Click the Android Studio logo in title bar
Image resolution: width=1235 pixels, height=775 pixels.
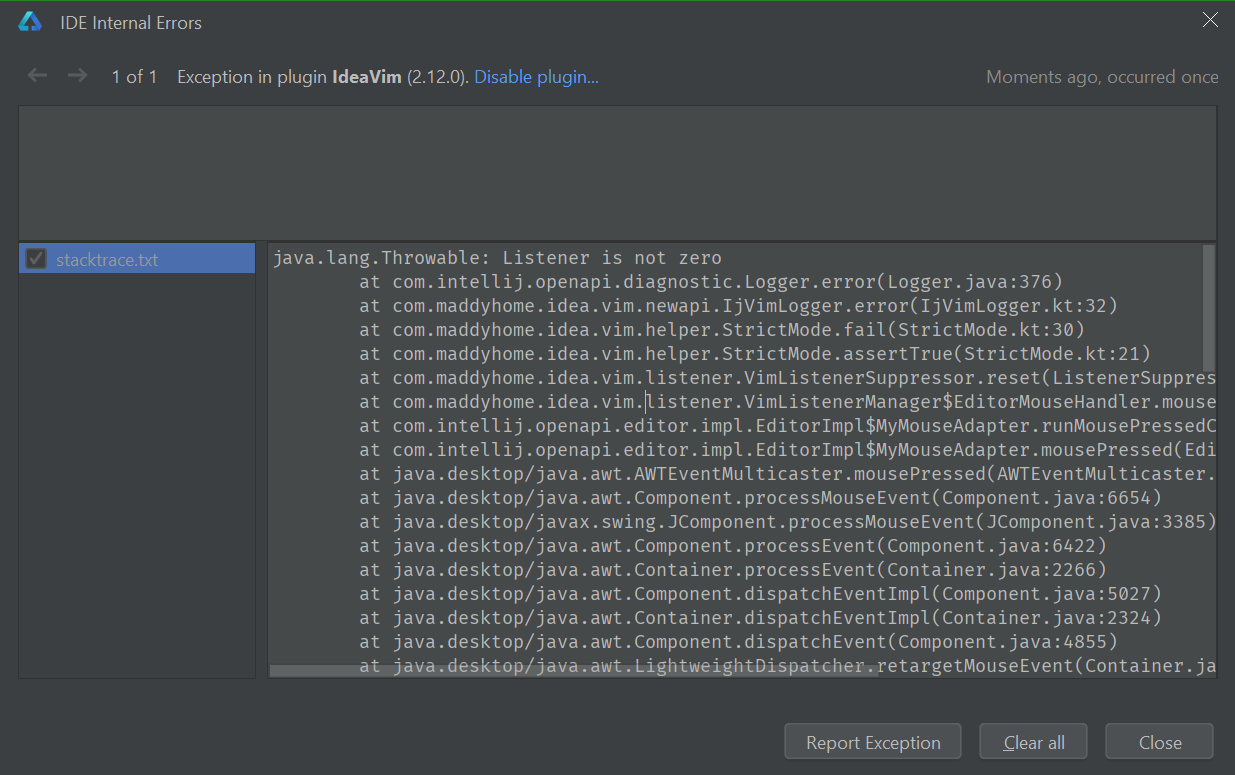pyautogui.click(x=29, y=22)
